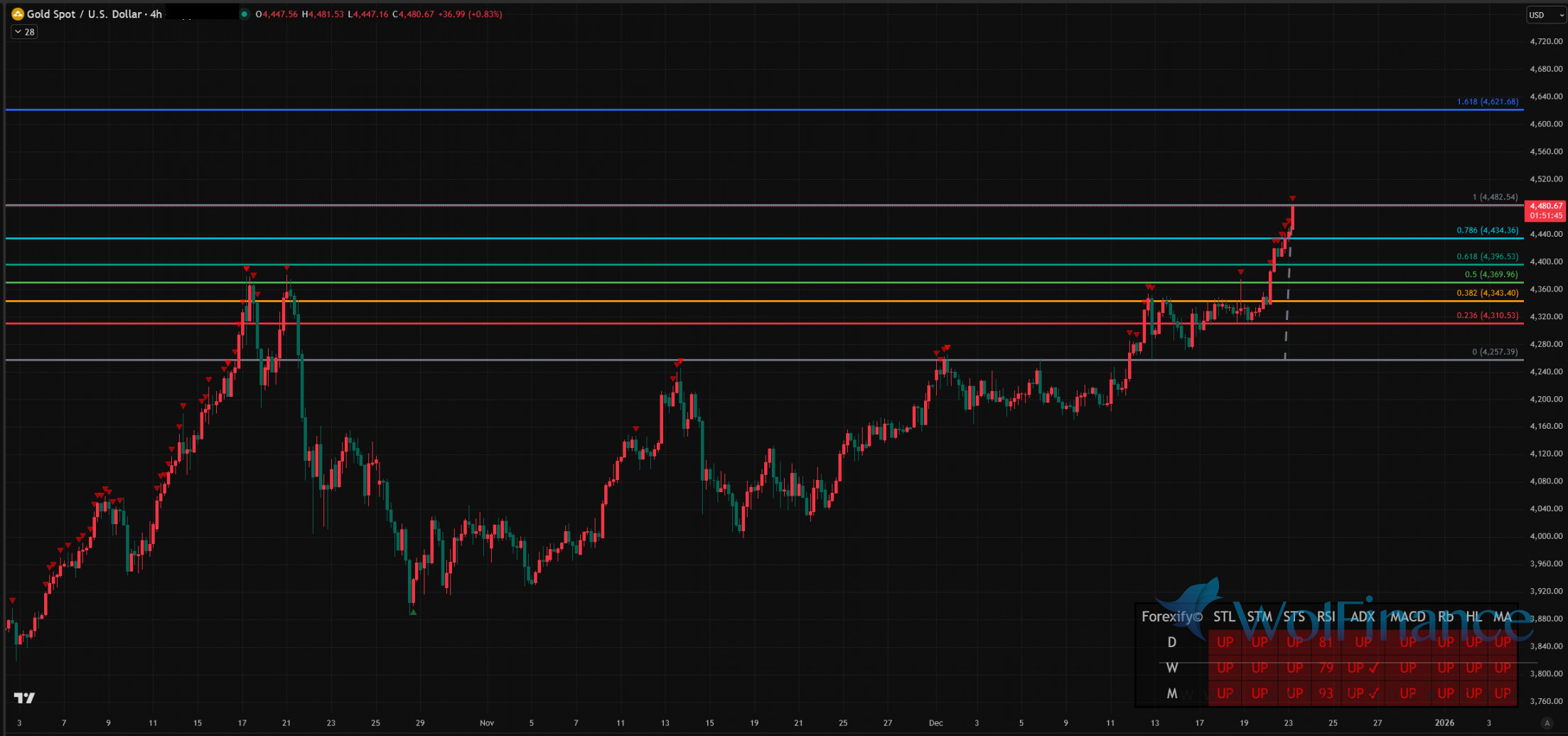Click the TradingView logo in chart corner
This screenshot has height=736, width=1568.
[x=24, y=698]
